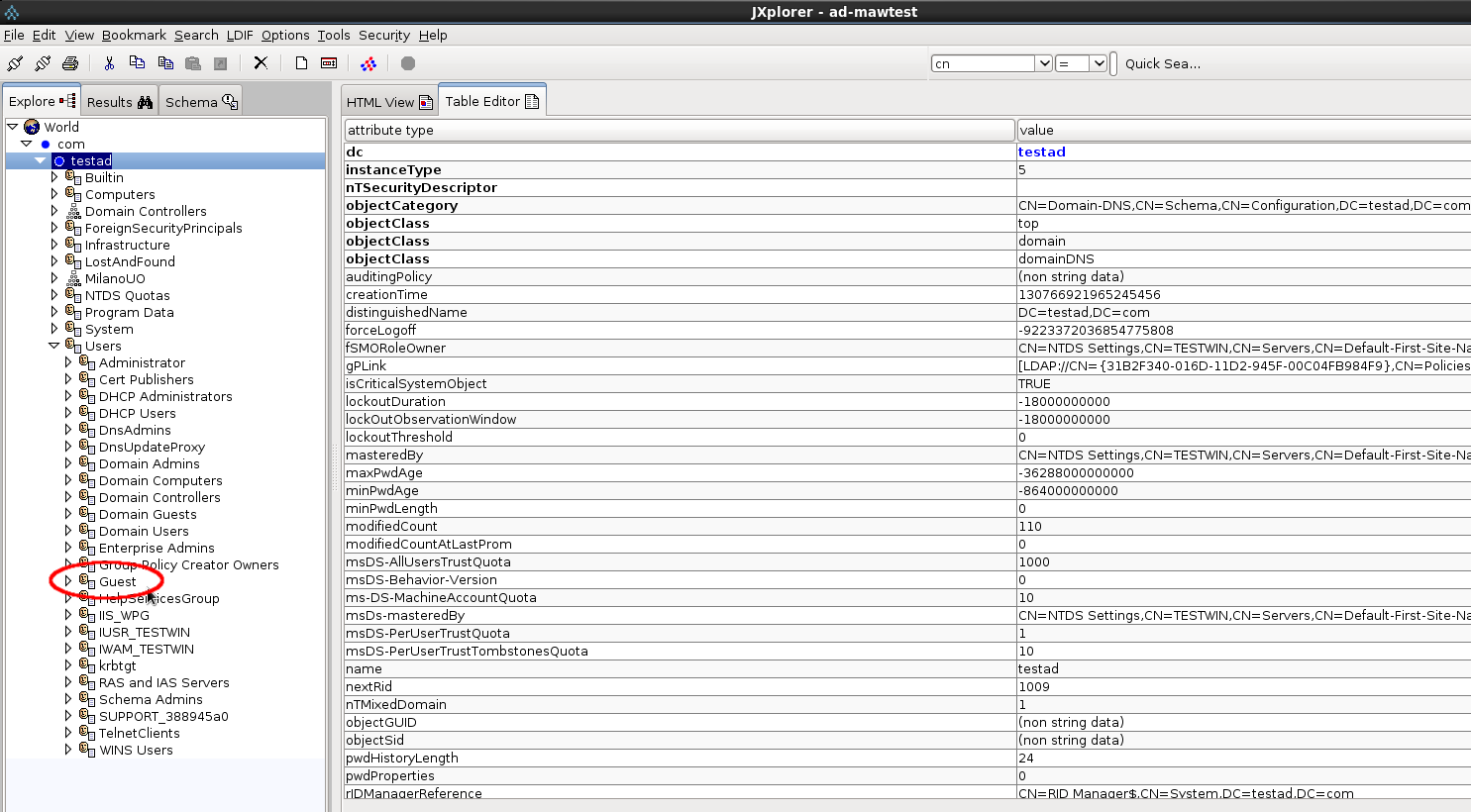Expand the Schema Admins node
1471x812 pixels.
click(68, 699)
